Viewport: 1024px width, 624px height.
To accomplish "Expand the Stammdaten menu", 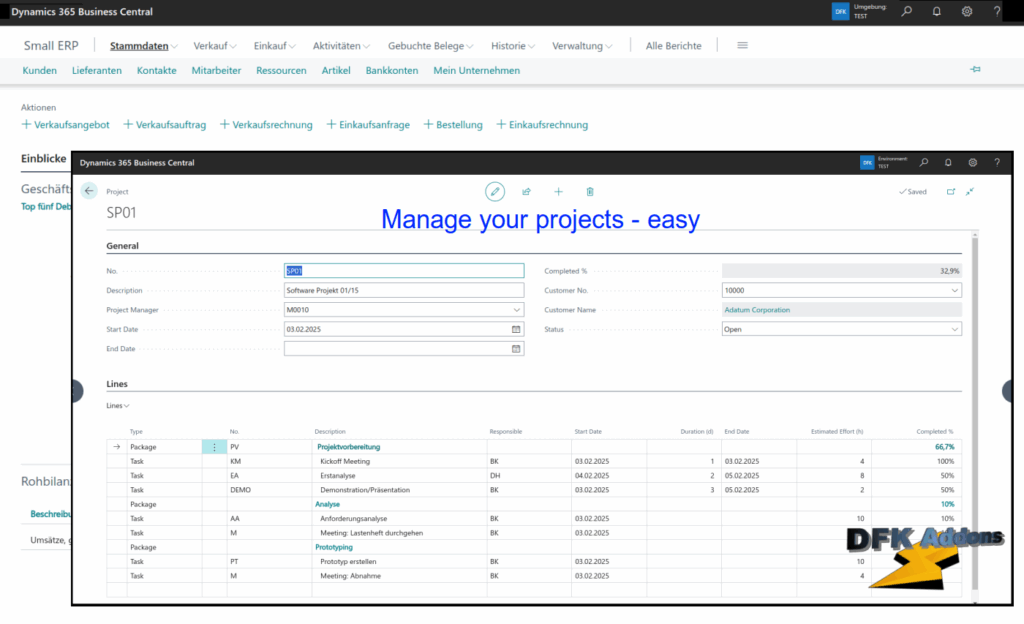I will coord(144,46).
